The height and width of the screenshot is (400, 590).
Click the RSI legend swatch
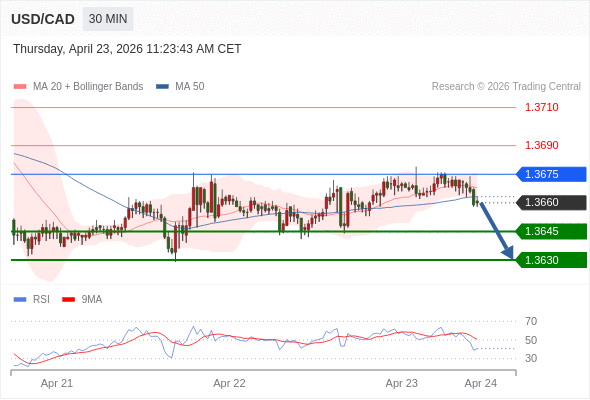(20, 300)
